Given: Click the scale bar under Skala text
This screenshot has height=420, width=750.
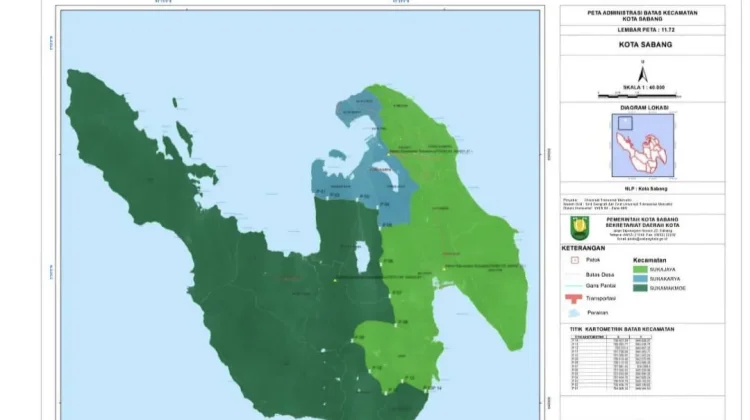Looking at the screenshot, I should point(640,96).
